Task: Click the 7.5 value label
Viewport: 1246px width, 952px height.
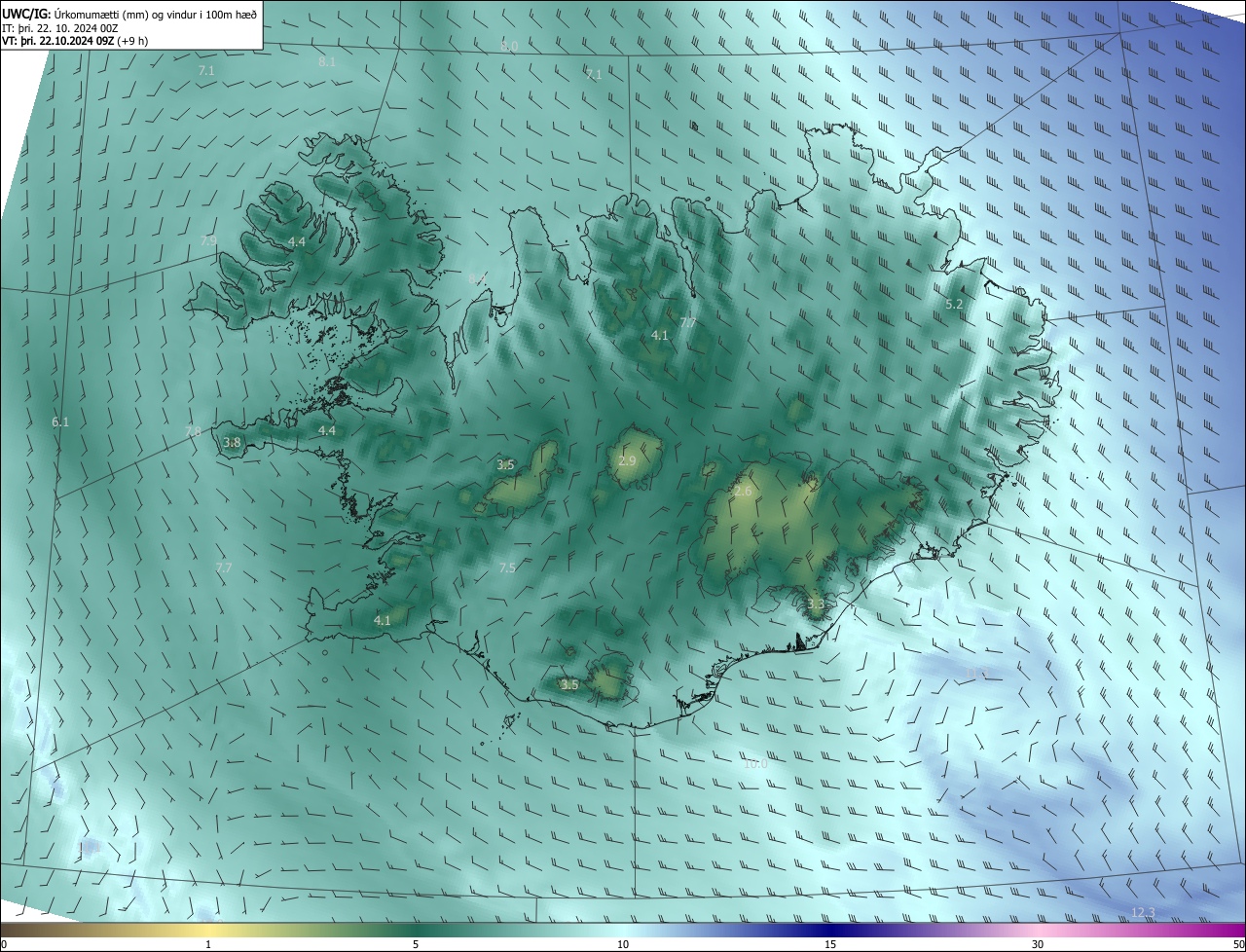Action: [x=507, y=568]
